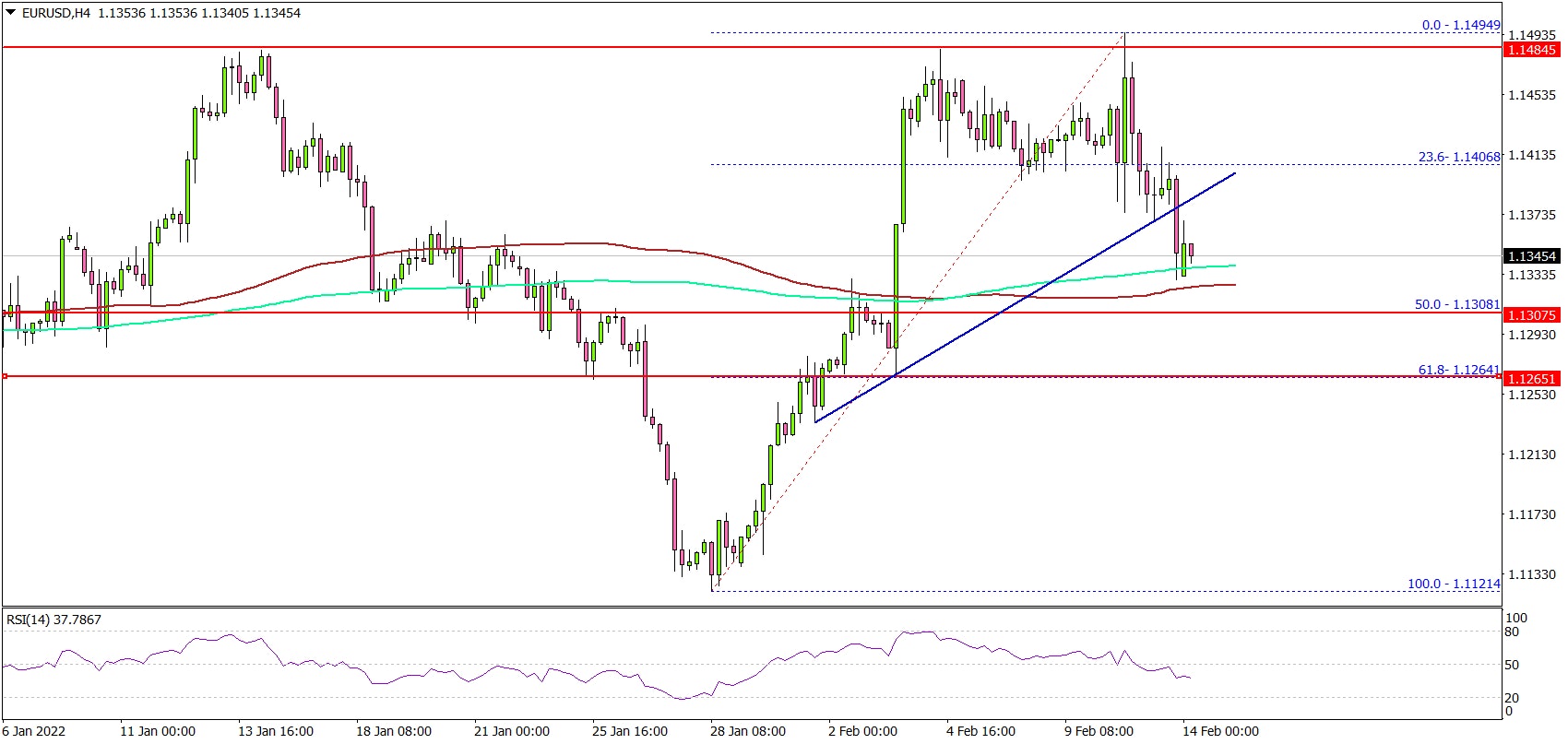Select the 6 Jan 2022 date label
The width and height of the screenshot is (1568, 744).
[34, 731]
